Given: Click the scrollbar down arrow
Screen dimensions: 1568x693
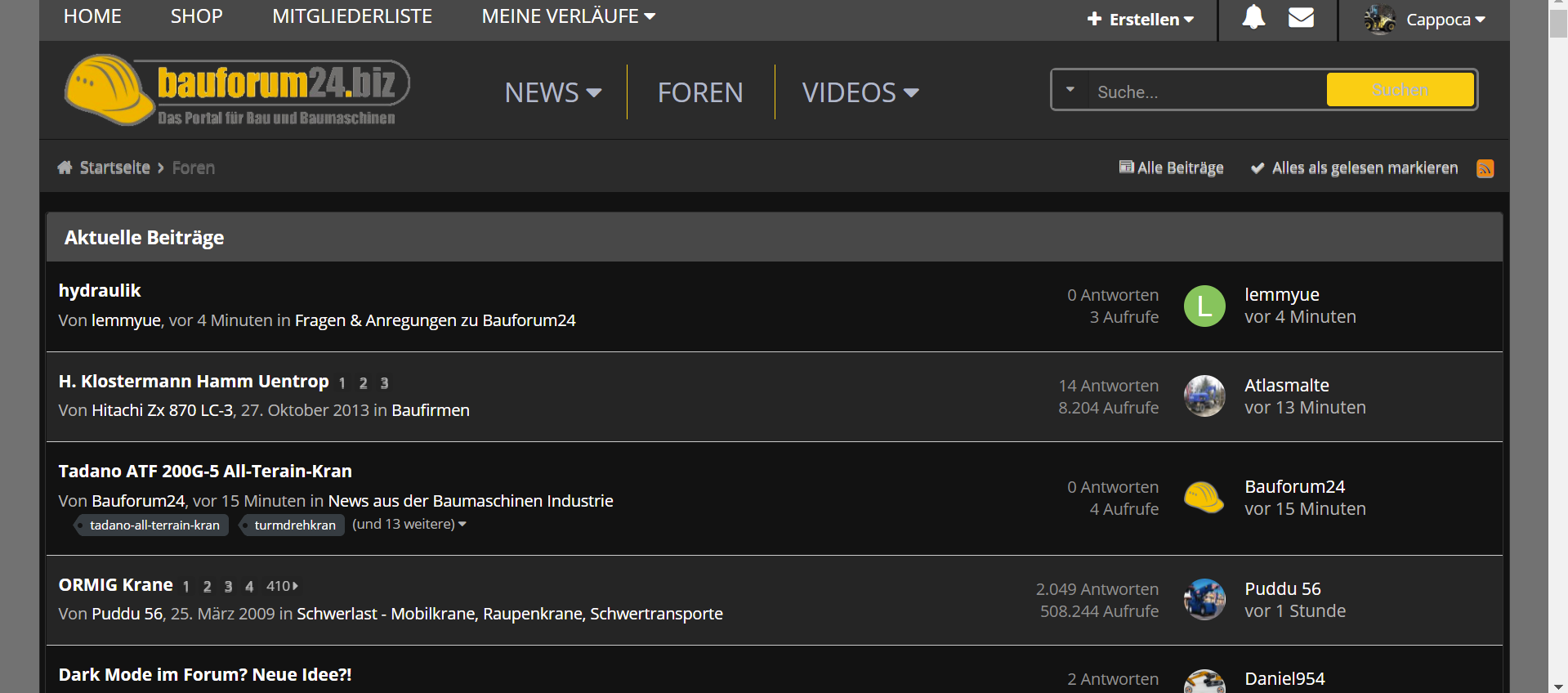Looking at the screenshot, I should (1558, 686).
